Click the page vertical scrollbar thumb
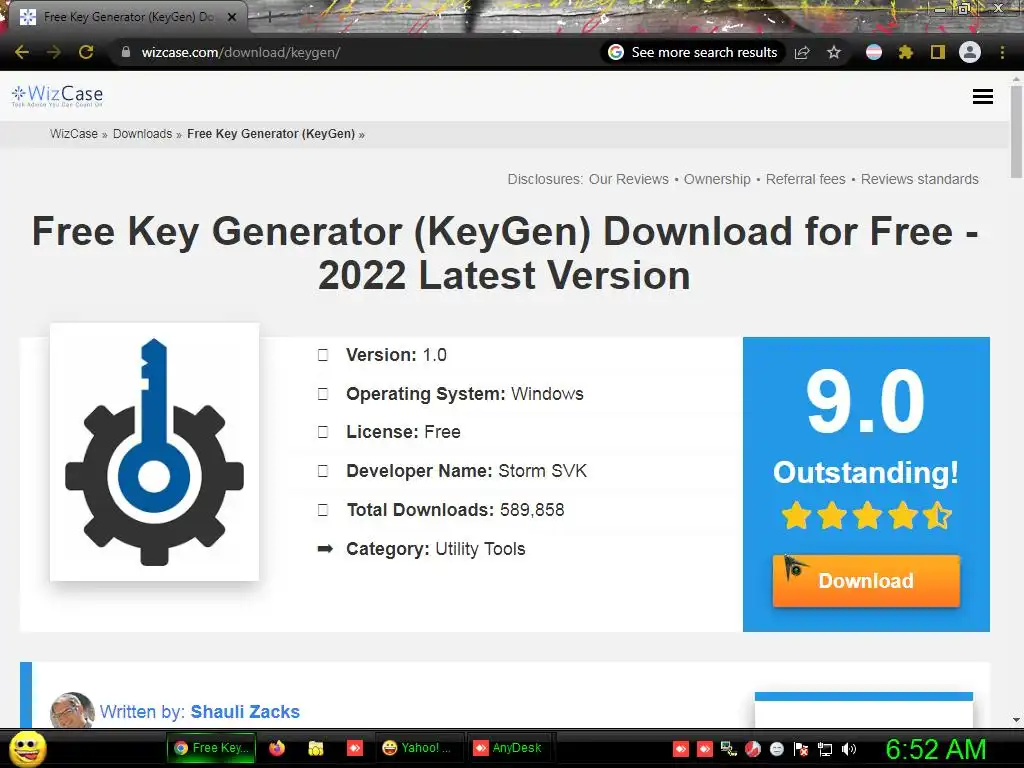 (1016, 131)
